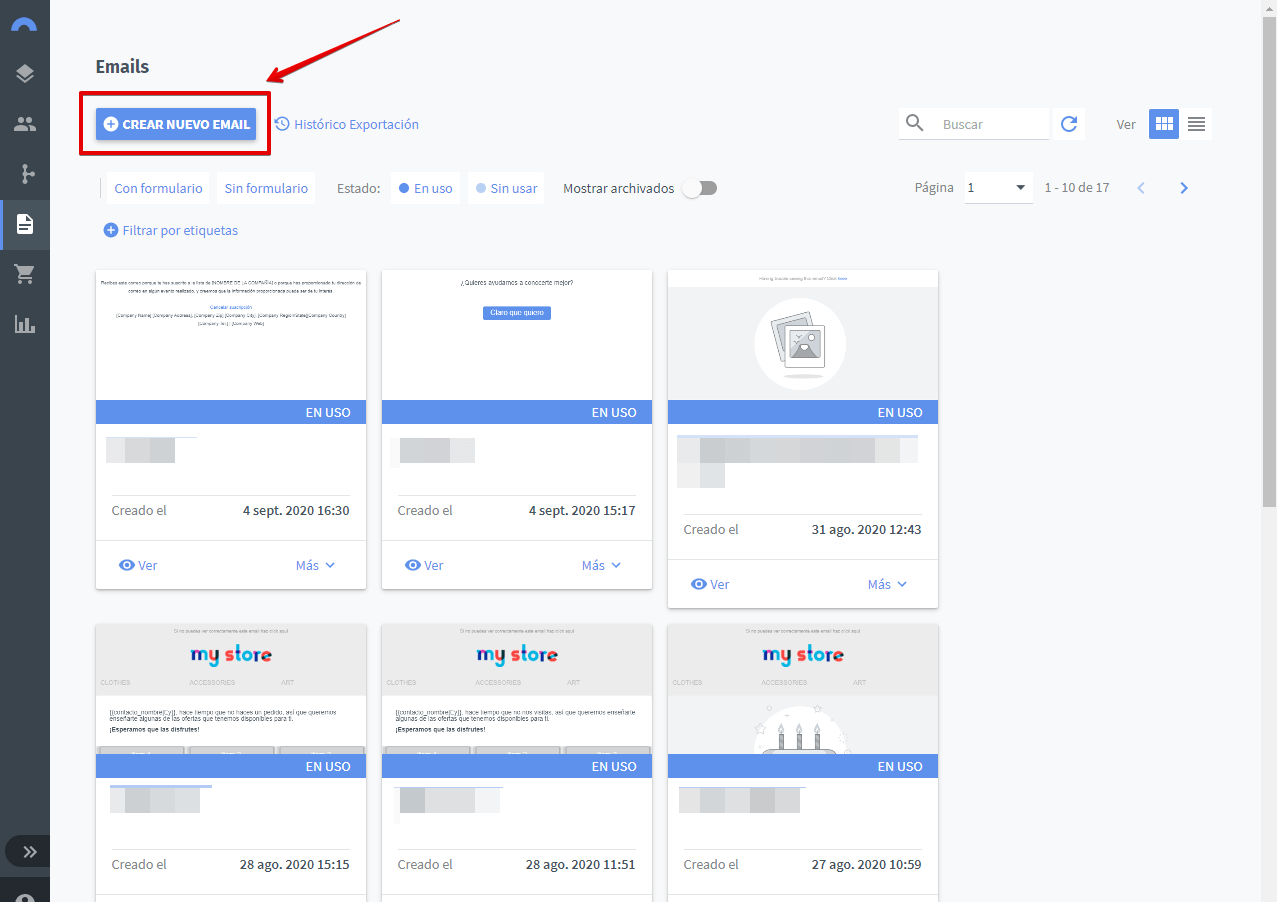Viewport: 1277px width, 902px height.
Task: Go to next page arrow
Action: point(1184,188)
